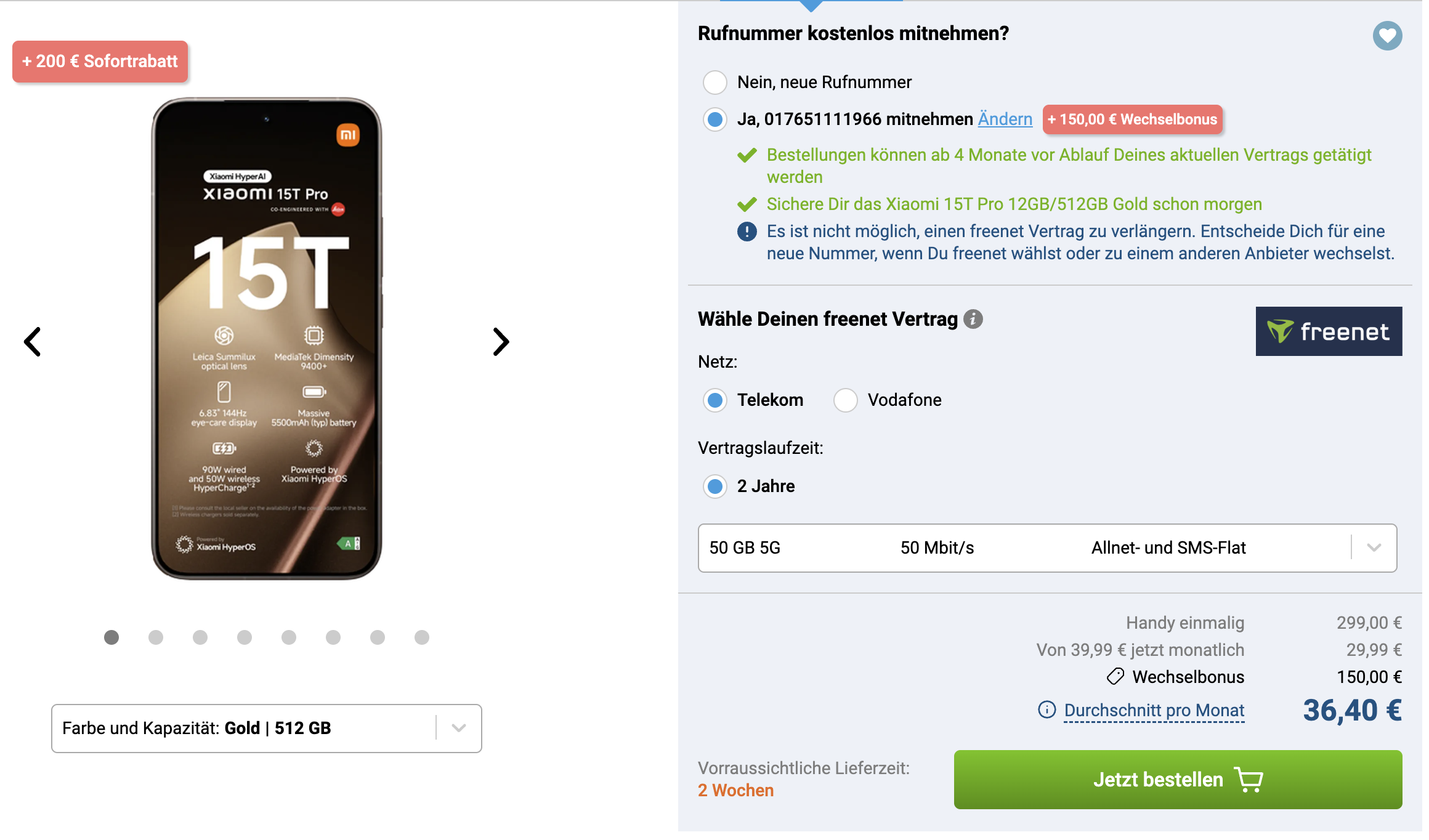Image resolution: width=1429 pixels, height=840 pixels.
Task: Select Telekom network
Action: click(715, 400)
